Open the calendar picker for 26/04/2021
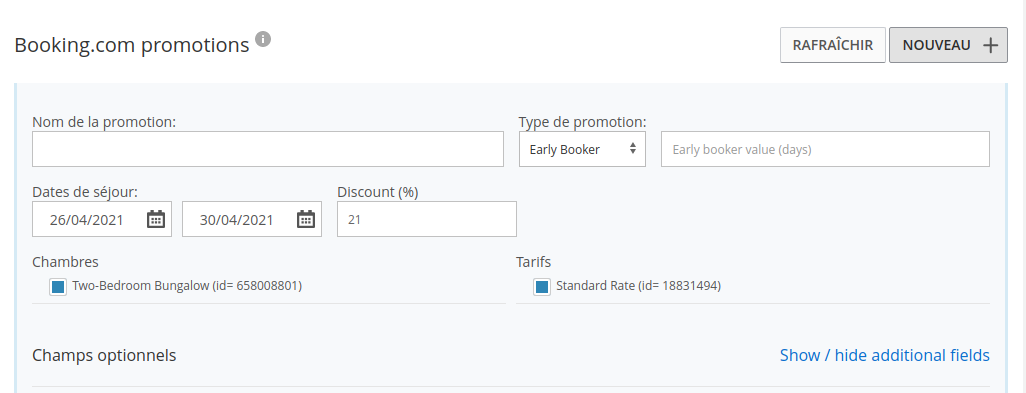1026x393 pixels. point(156,219)
